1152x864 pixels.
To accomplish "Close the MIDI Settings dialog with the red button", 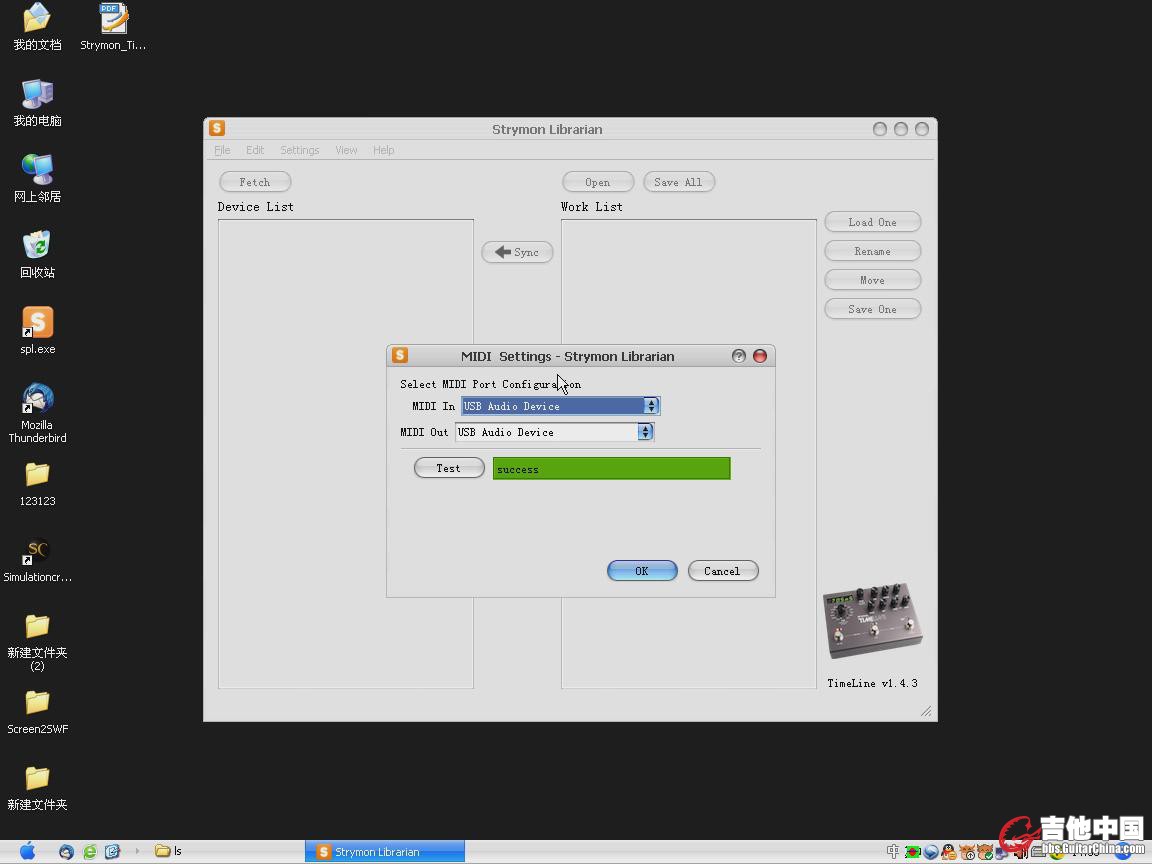I will (760, 356).
